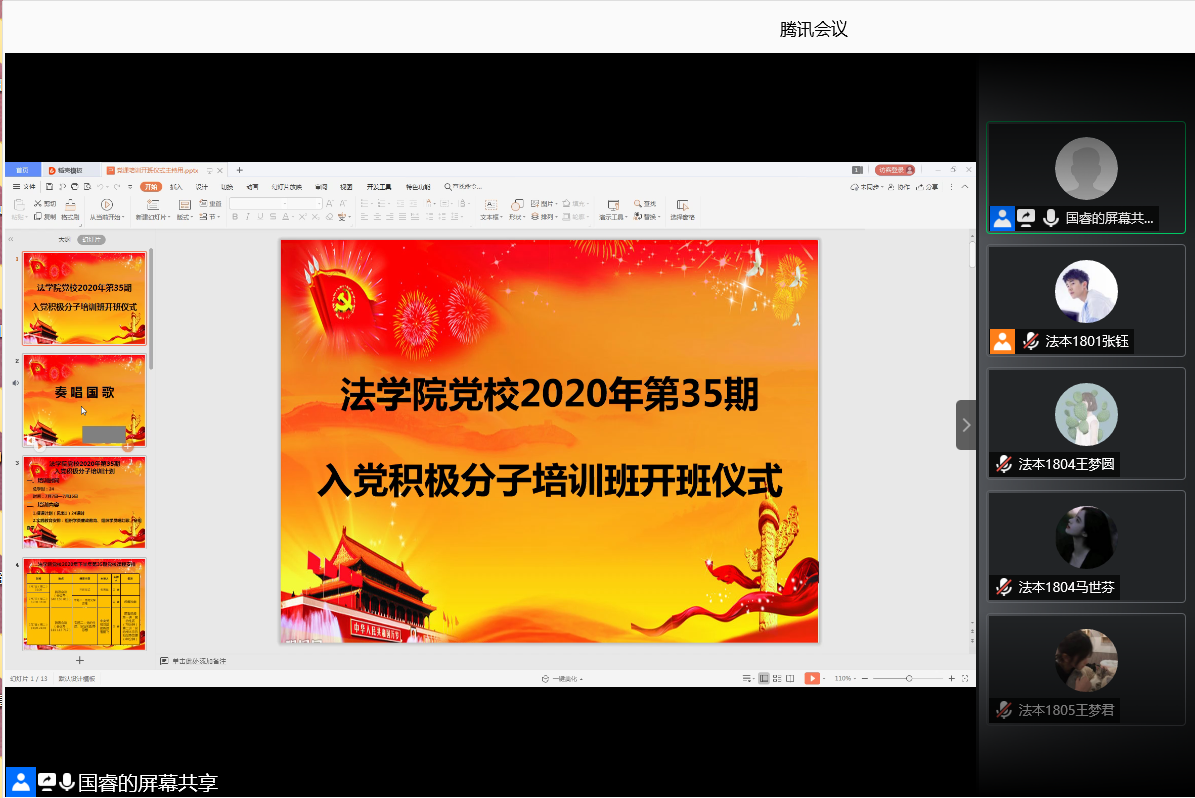Toggle bold formatting in the ribbon

click(235, 217)
